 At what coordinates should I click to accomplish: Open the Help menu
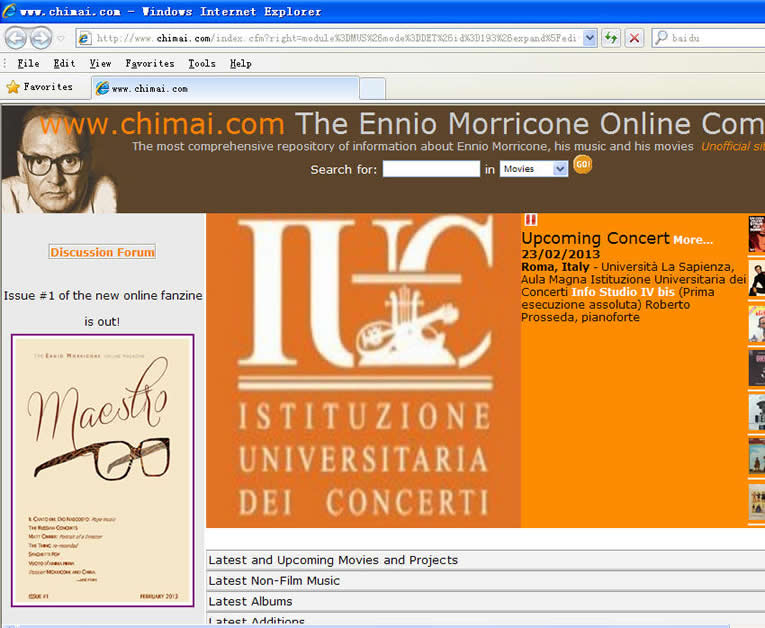241,63
